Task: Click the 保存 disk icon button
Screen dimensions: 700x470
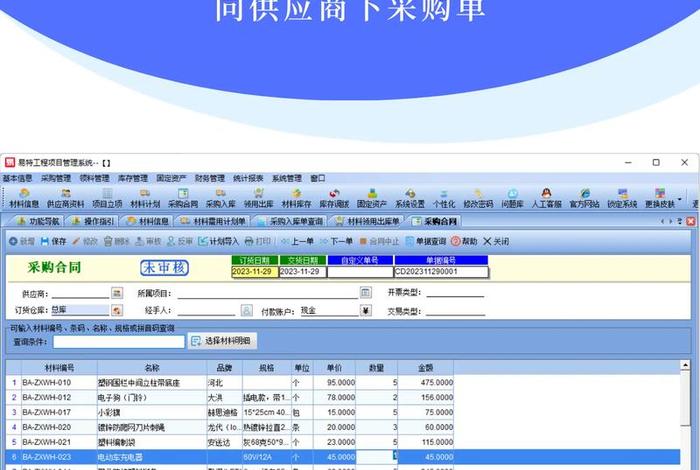Action: [54, 241]
